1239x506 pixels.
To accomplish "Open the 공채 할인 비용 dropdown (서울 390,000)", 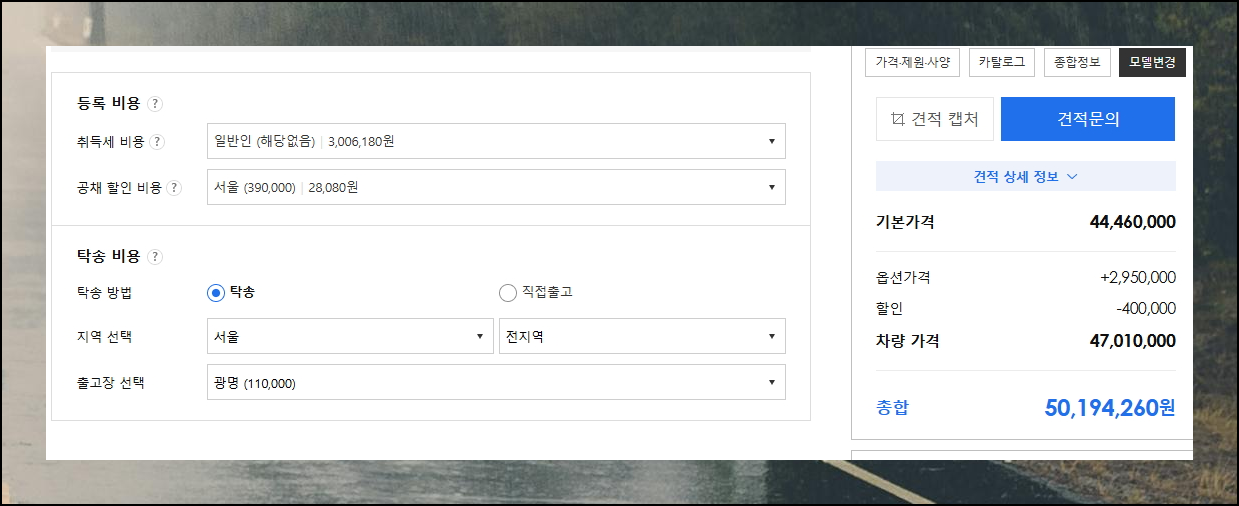I will click(496, 187).
